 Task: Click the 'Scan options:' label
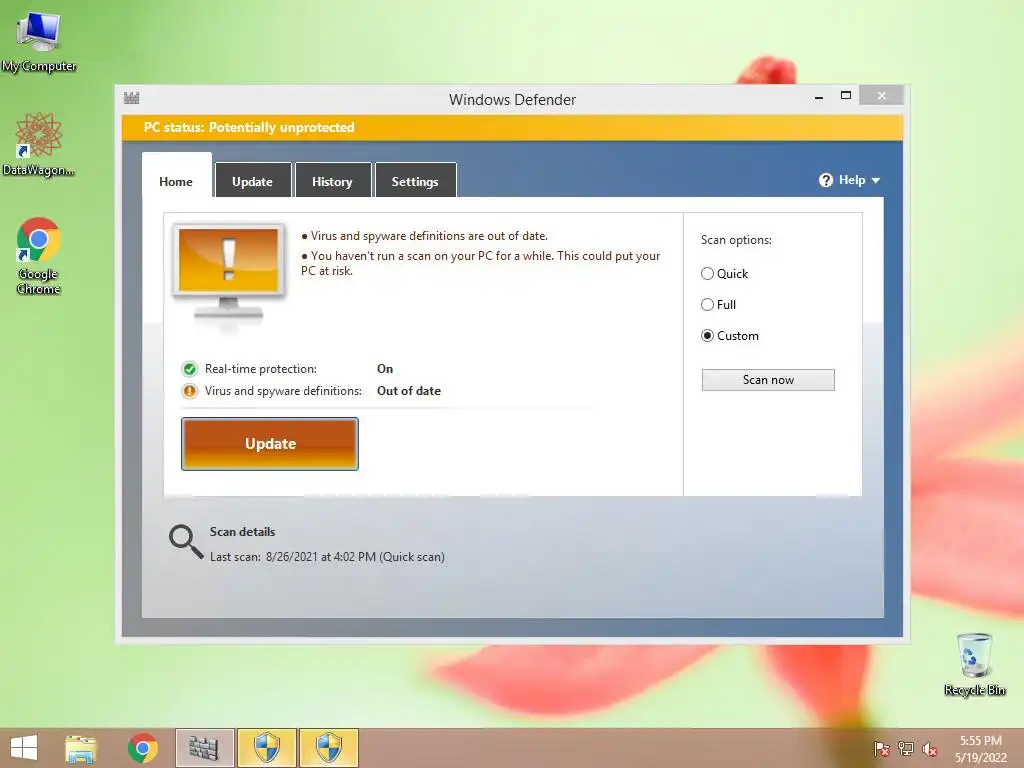click(x=736, y=240)
